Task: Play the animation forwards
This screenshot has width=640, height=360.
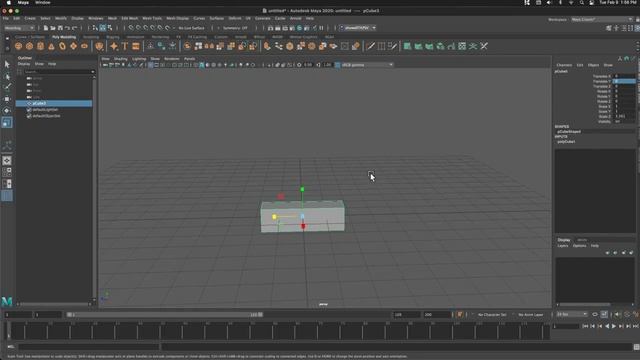Action: [x=614, y=326]
